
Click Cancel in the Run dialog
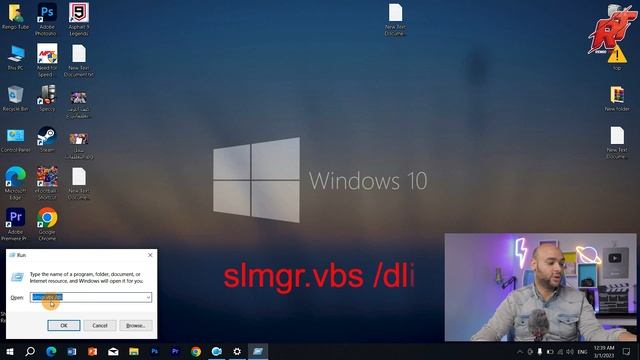(x=100, y=325)
